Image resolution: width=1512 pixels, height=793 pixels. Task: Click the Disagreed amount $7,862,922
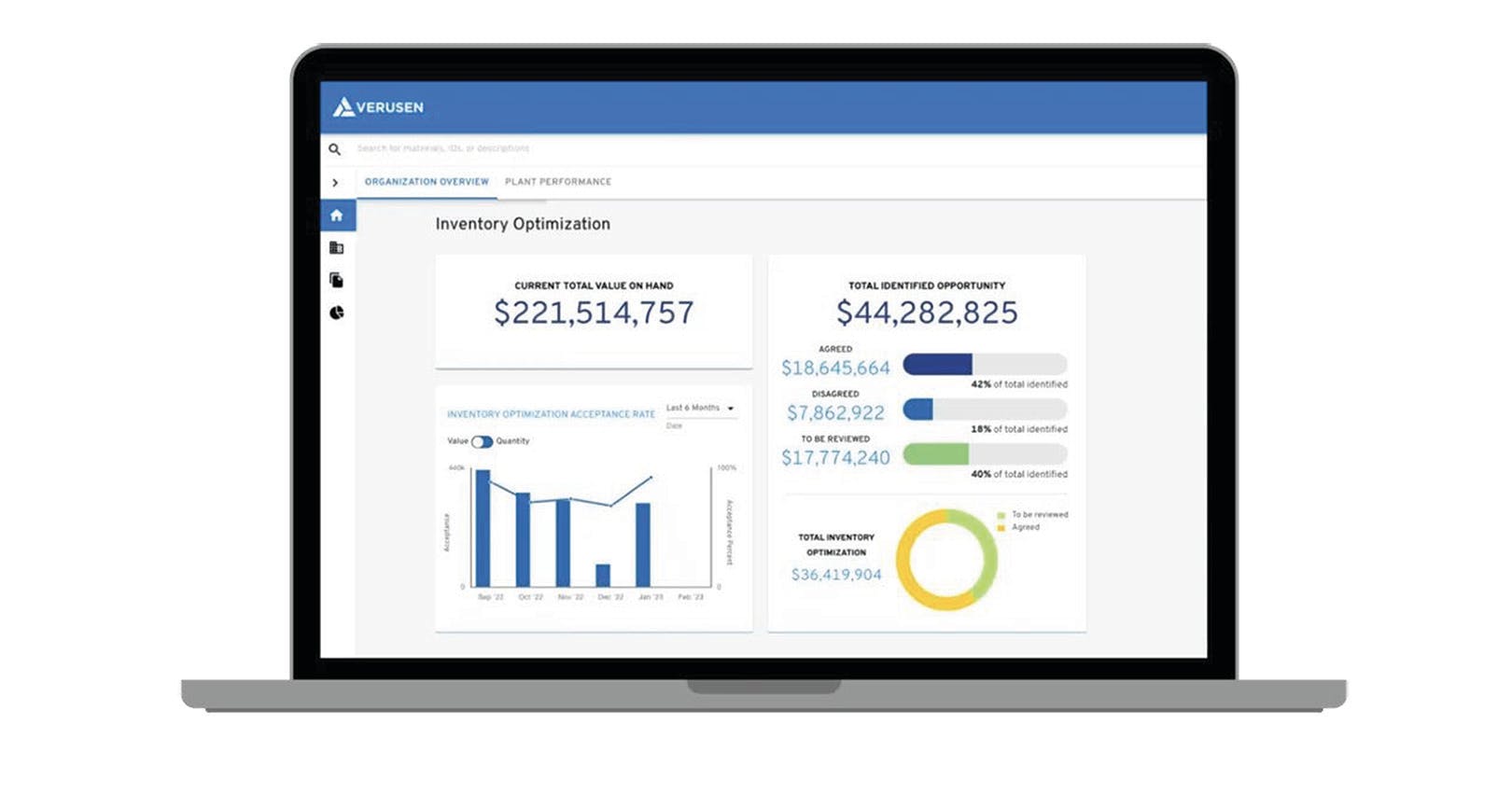pyautogui.click(x=835, y=413)
